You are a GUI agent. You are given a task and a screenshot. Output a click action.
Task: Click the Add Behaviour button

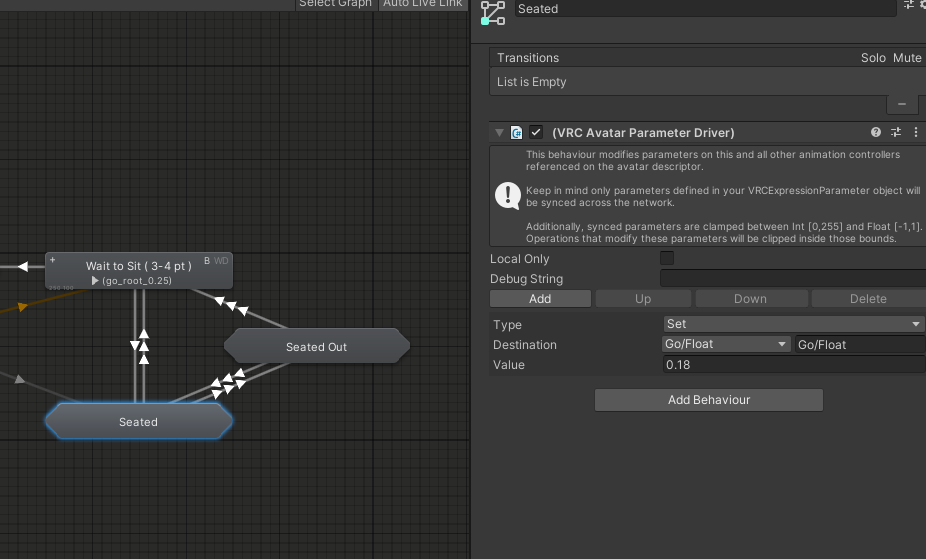click(709, 400)
